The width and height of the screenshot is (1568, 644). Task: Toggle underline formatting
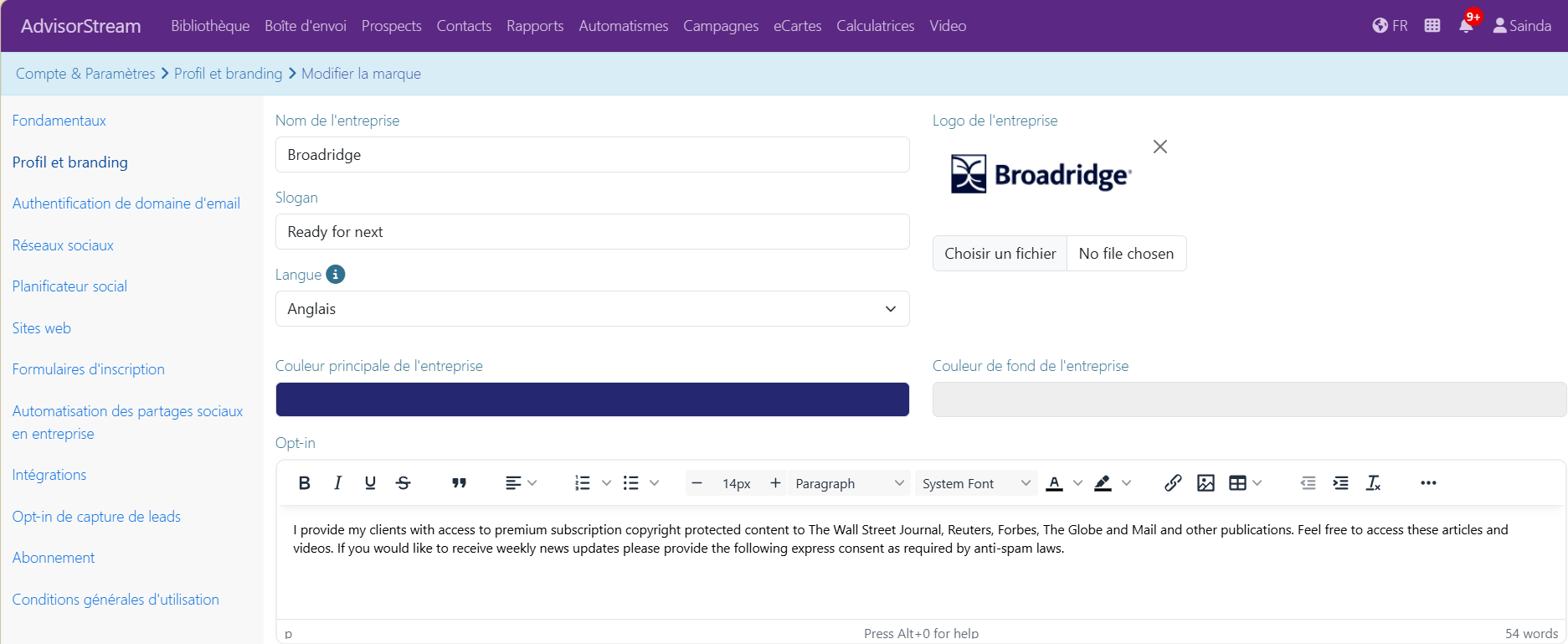[x=370, y=483]
